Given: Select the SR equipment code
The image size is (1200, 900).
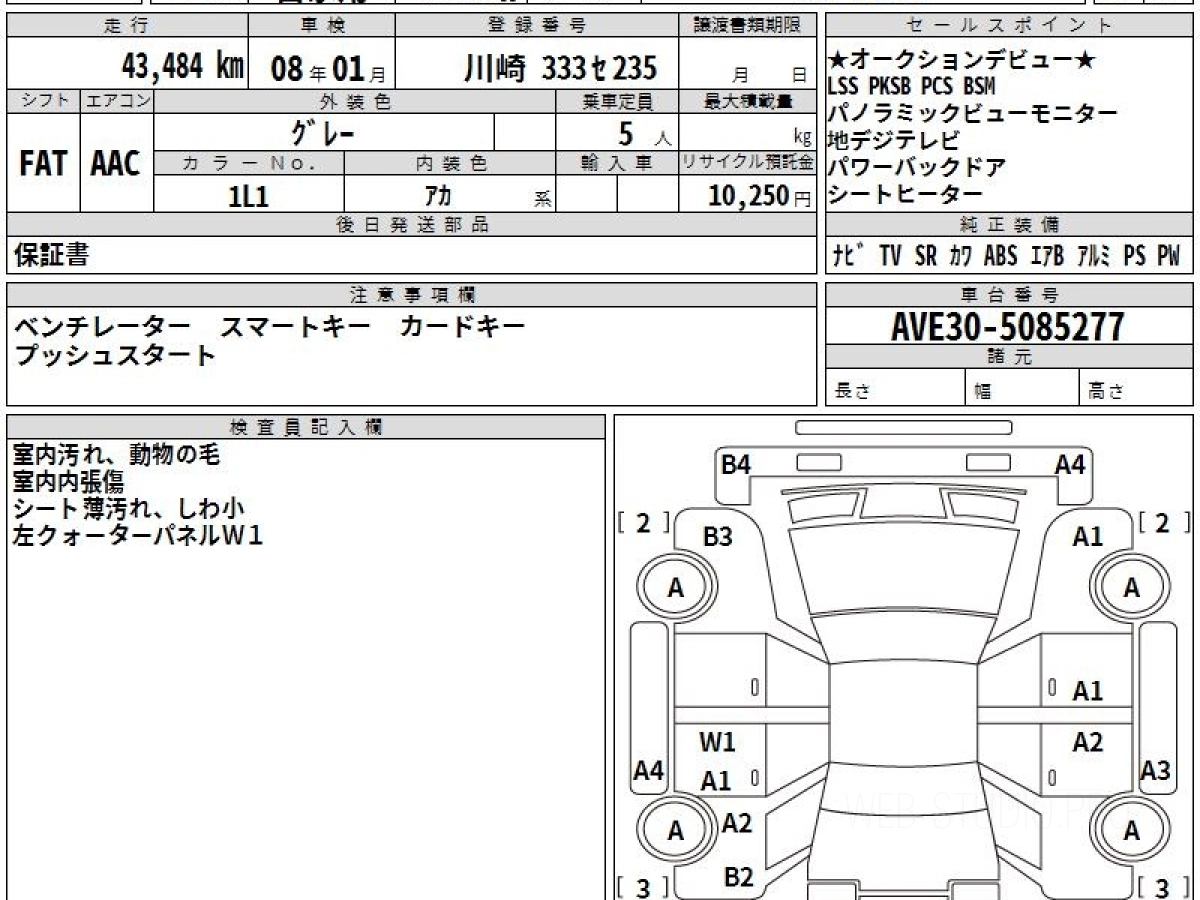Looking at the screenshot, I should tap(925, 255).
